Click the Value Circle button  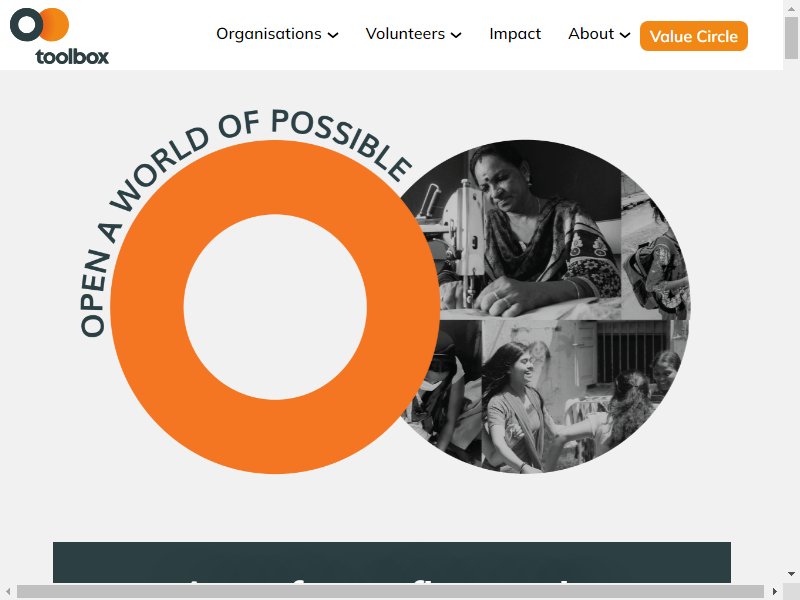[x=694, y=36]
